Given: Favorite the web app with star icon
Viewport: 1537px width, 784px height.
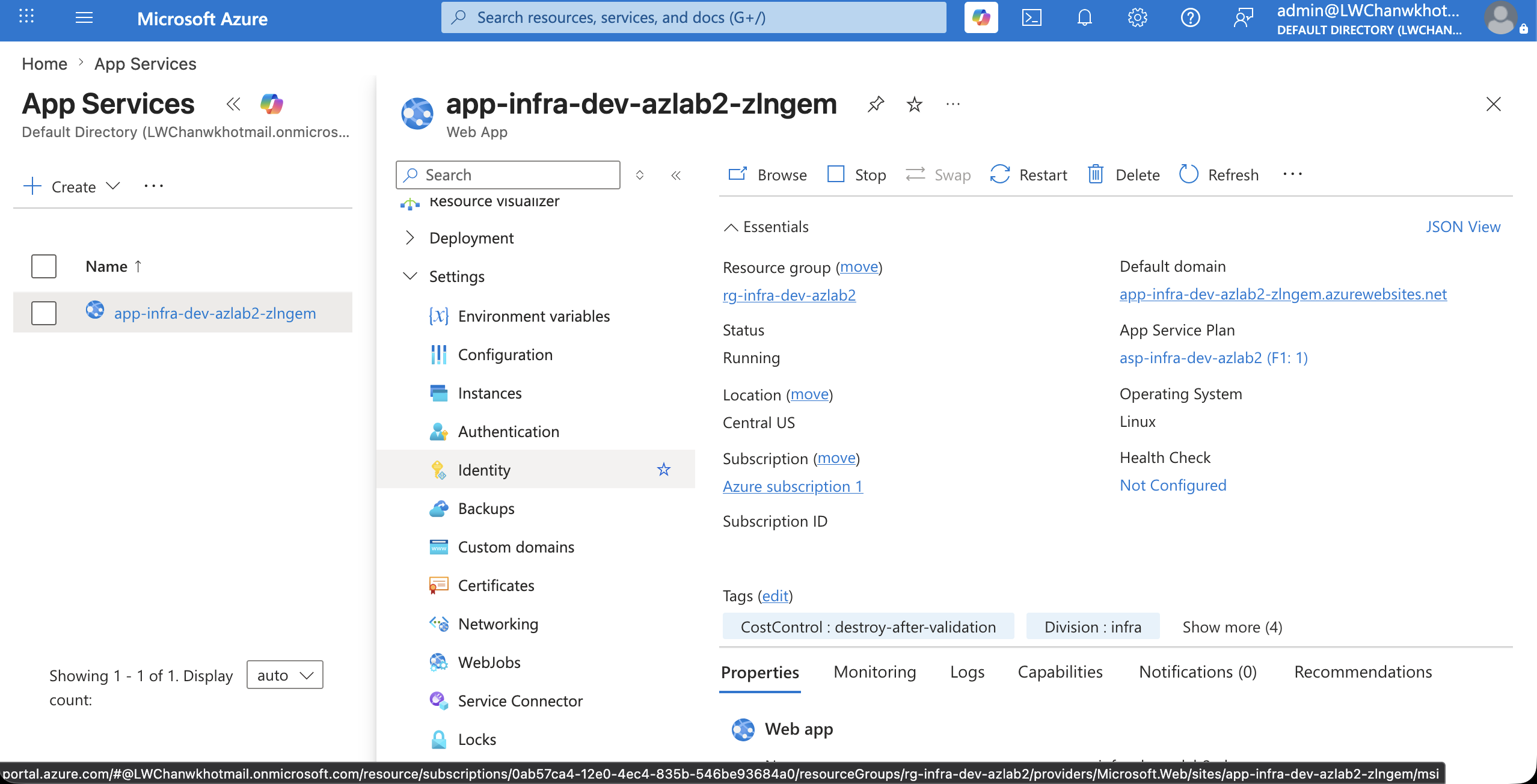Looking at the screenshot, I should (915, 104).
